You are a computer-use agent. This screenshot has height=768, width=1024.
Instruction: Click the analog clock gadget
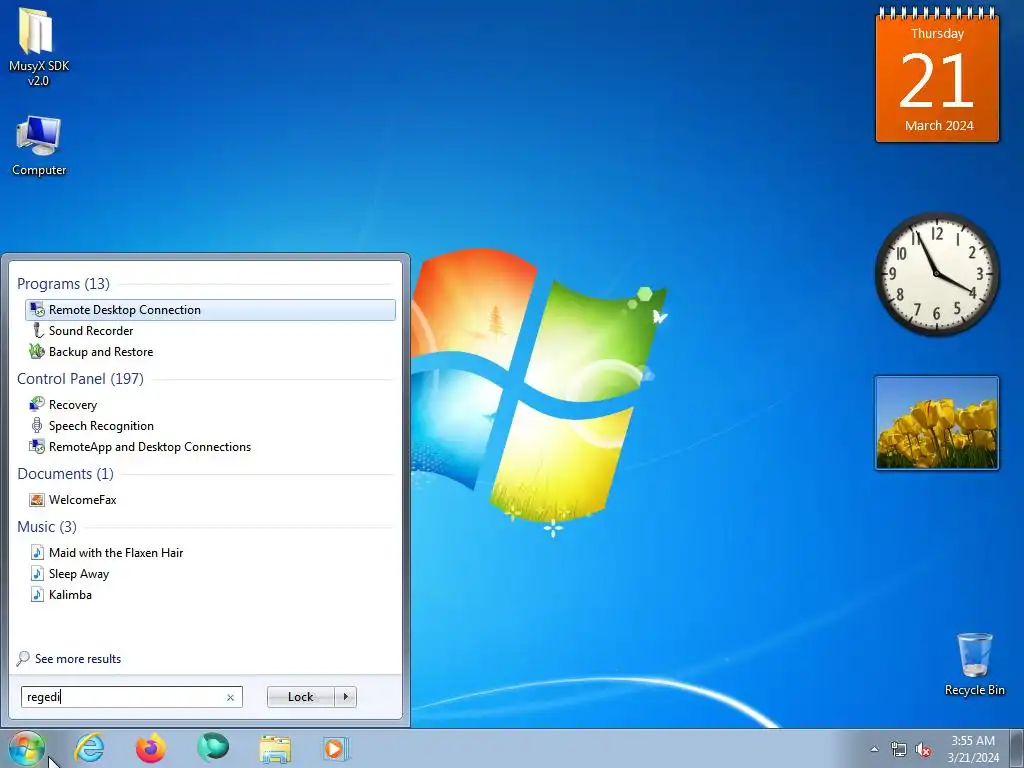click(937, 274)
